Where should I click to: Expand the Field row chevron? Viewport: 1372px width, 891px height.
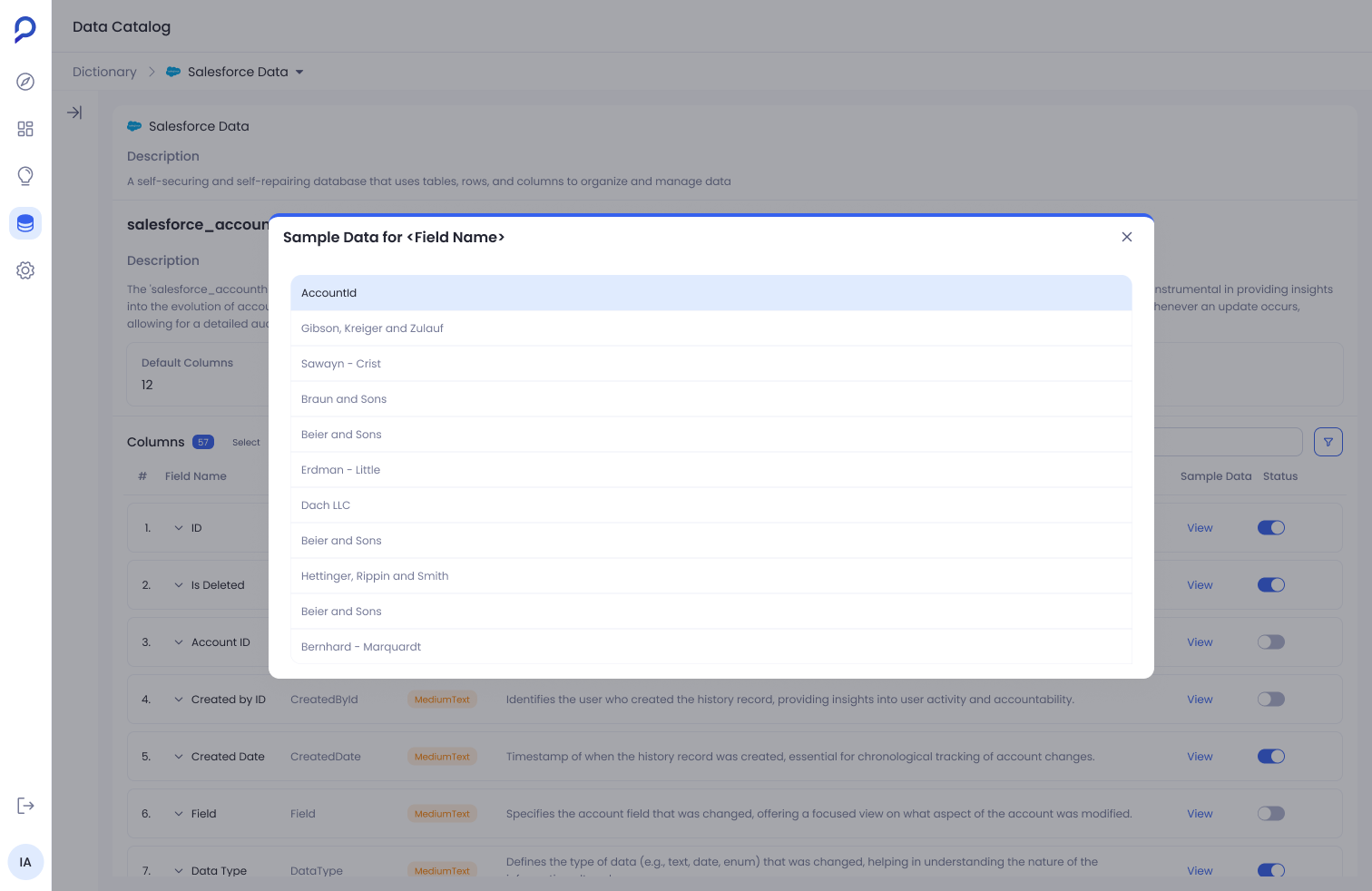pos(179,814)
